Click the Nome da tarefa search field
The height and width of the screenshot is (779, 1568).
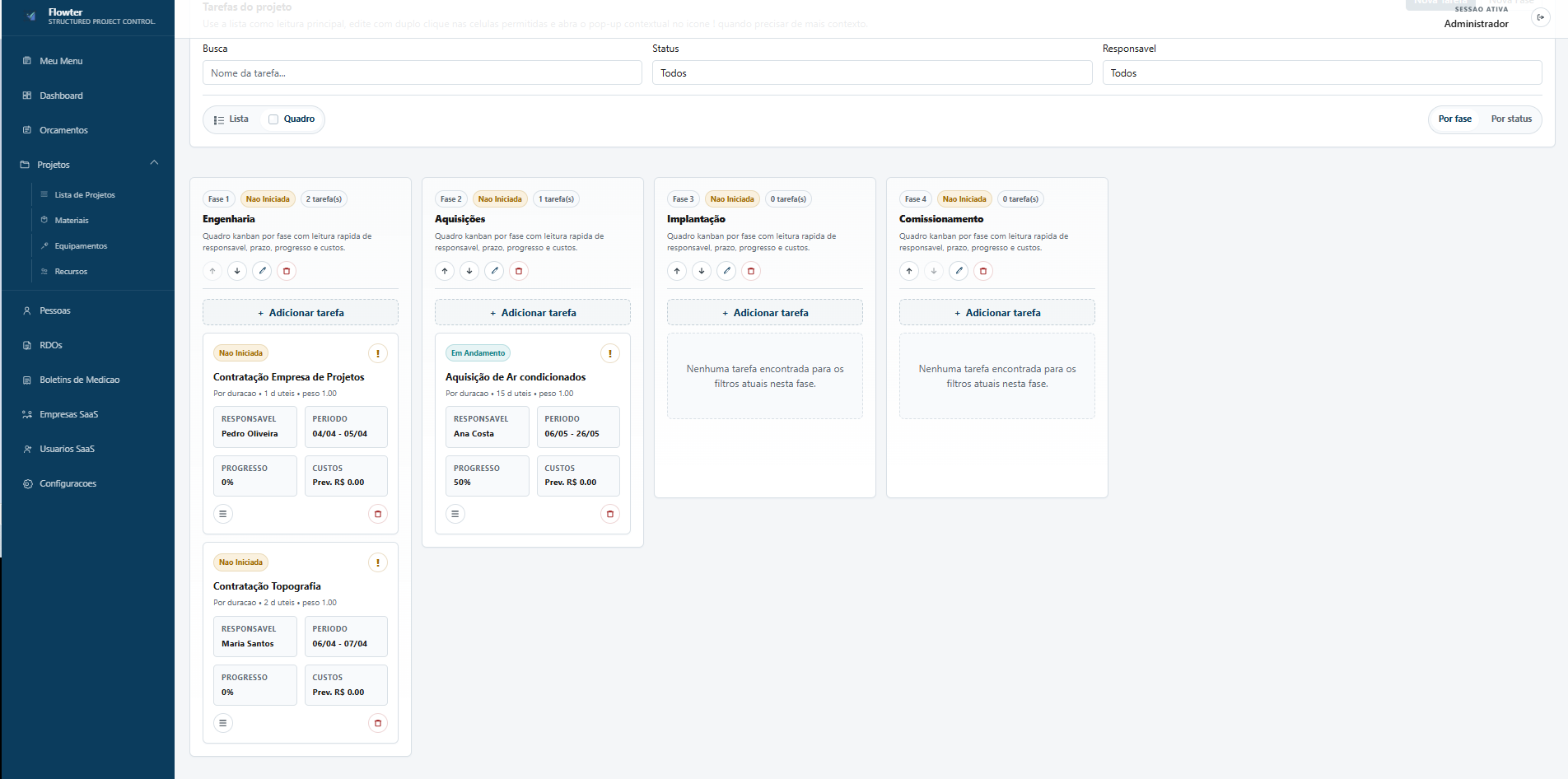(x=422, y=72)
